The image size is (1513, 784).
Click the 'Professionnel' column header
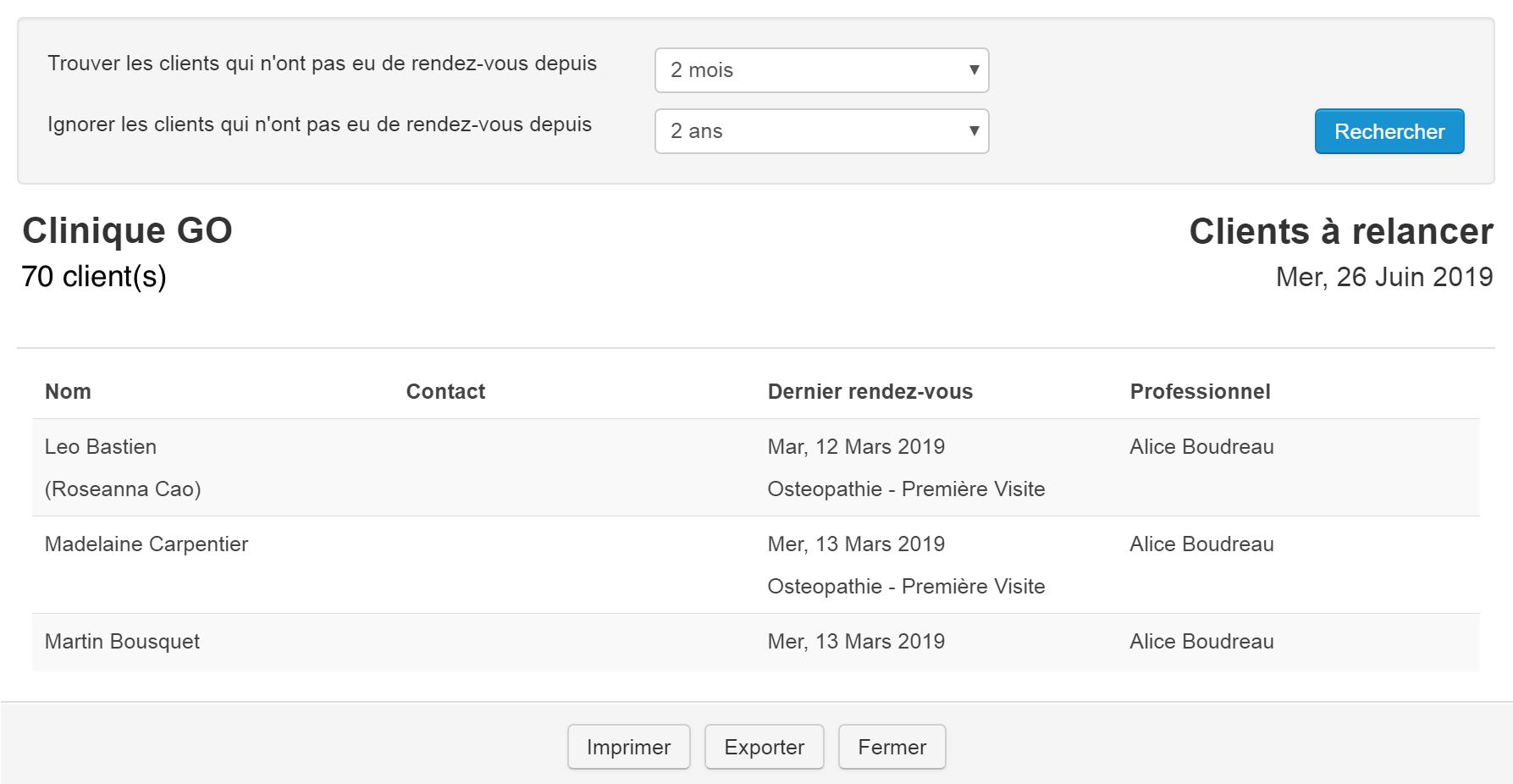(x=1200, y=391)
